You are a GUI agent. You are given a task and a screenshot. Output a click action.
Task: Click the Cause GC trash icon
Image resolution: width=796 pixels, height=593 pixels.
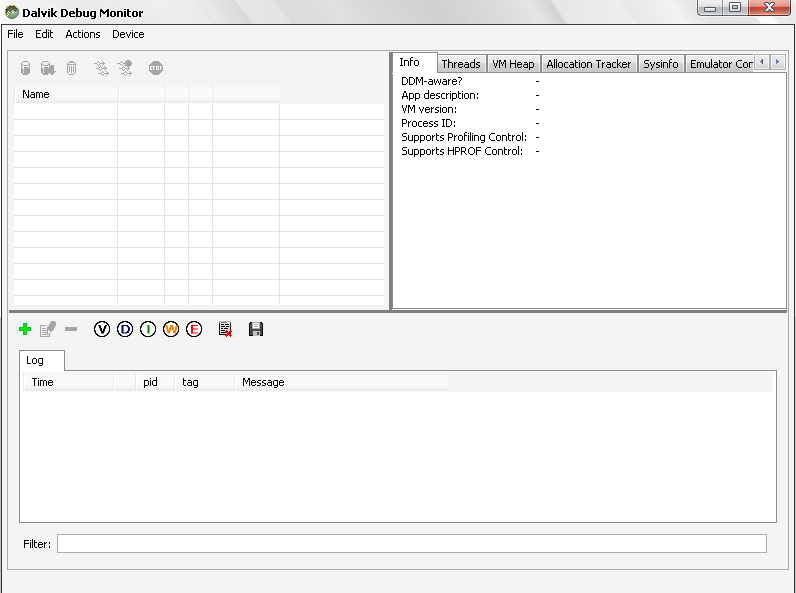tap(72, 68)
